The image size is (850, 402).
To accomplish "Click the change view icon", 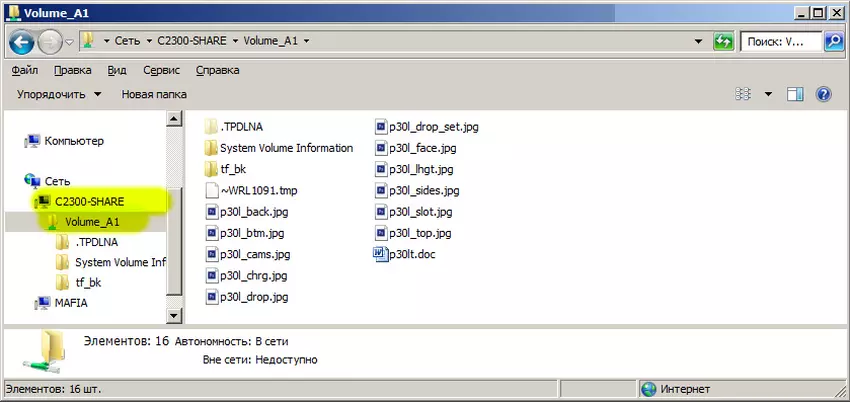I will click(x=743, y=94).
